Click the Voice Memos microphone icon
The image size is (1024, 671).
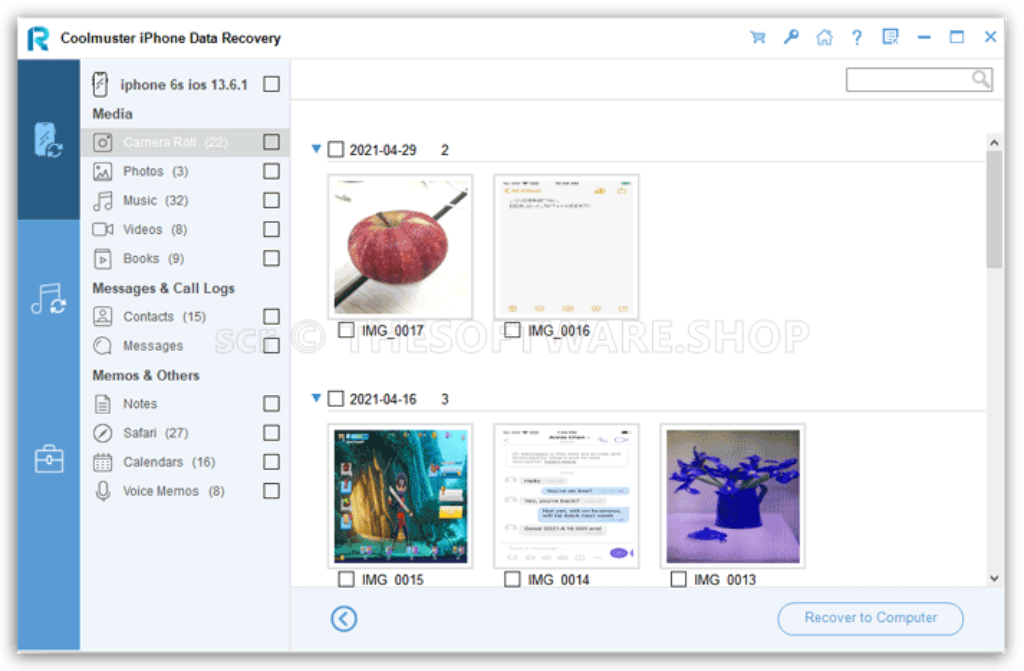tap(103, 491)
